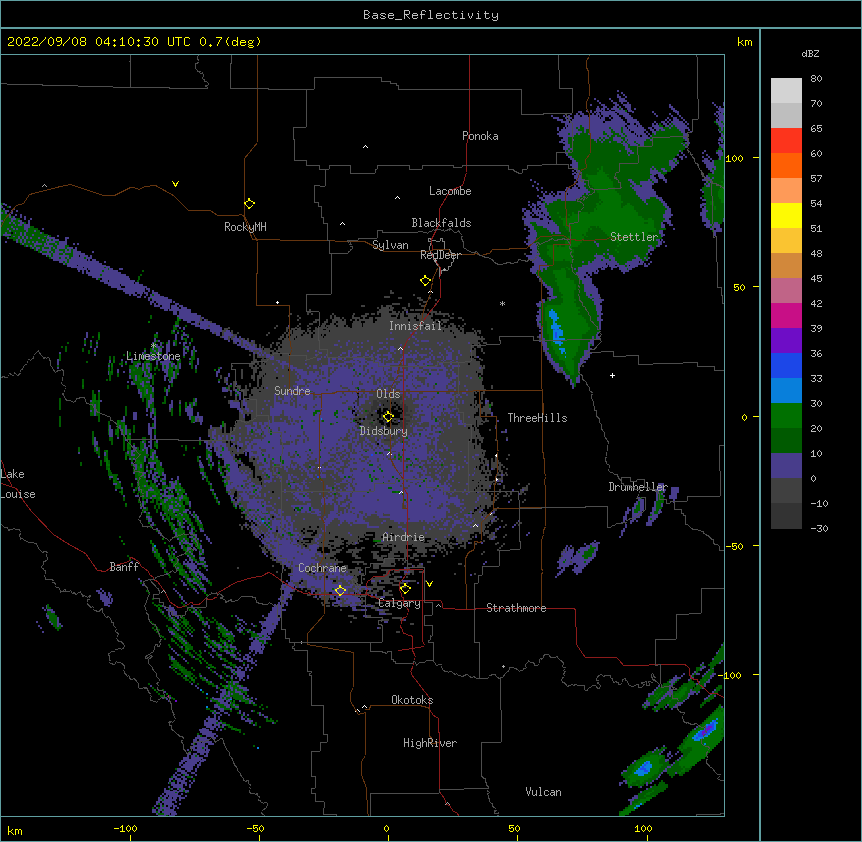Click the Didsbury label
The image size is (862, 842).
tap(384, 431)
